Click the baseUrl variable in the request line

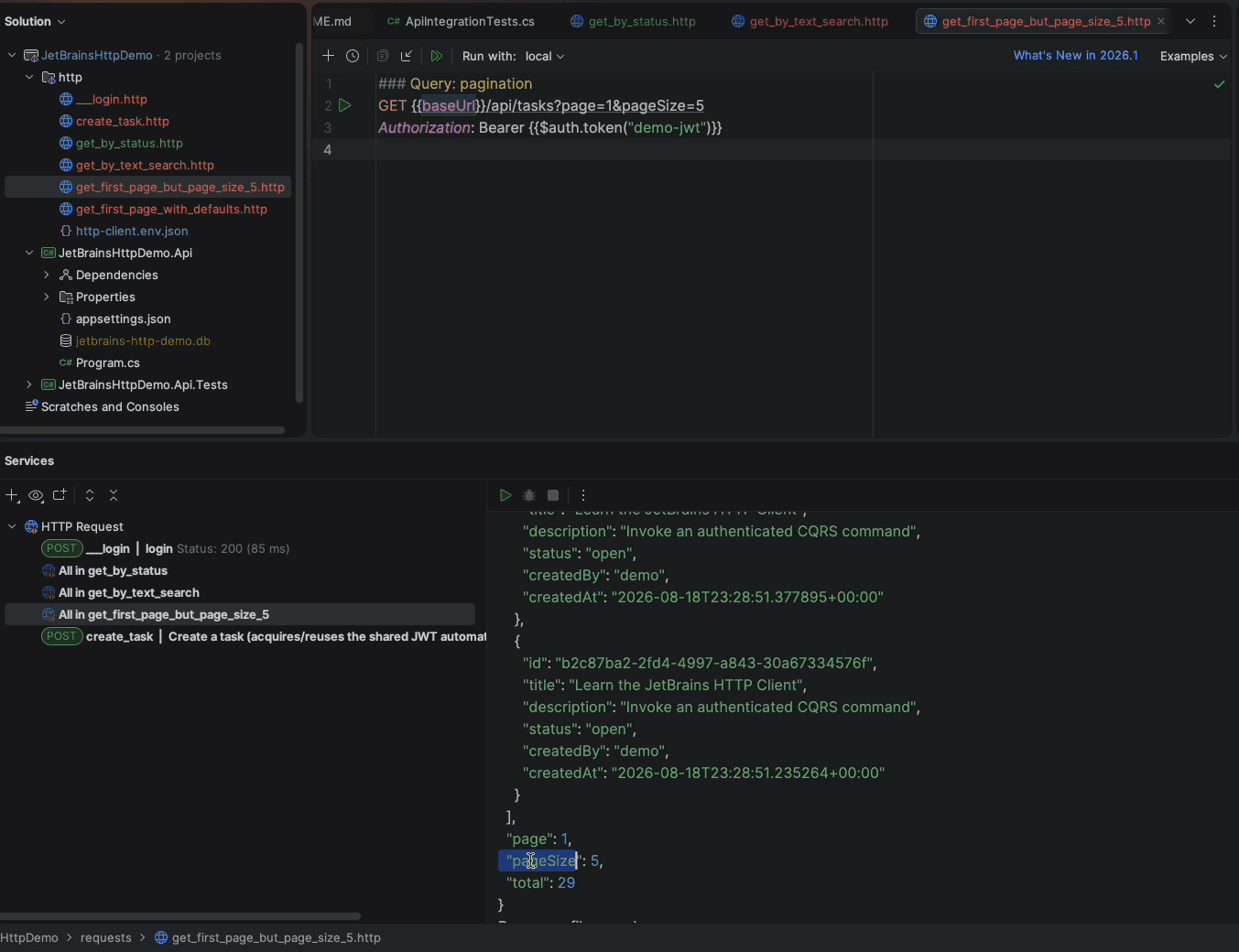[449, 105]
